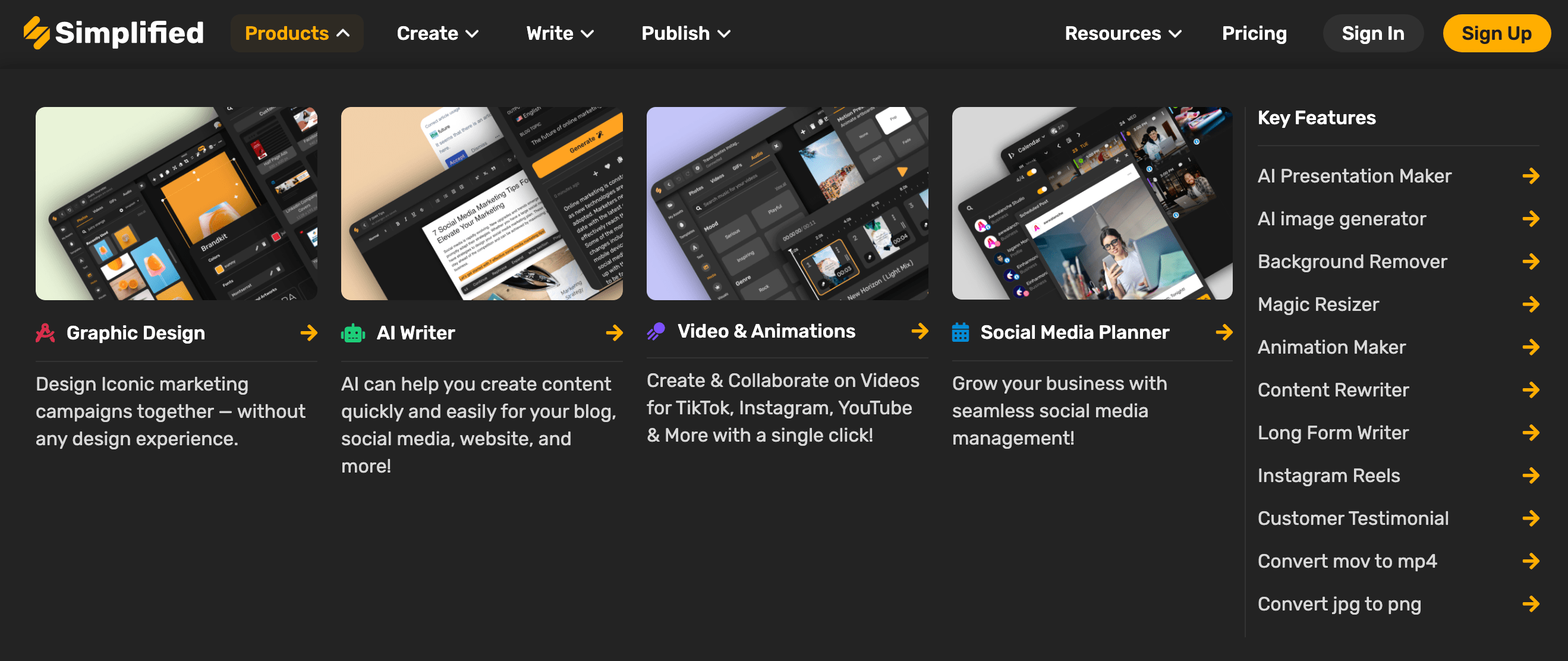Select AI Presentation Maker feature
The width and height of the screenshot is (1568, 661).
click(x=1355, y=176)
